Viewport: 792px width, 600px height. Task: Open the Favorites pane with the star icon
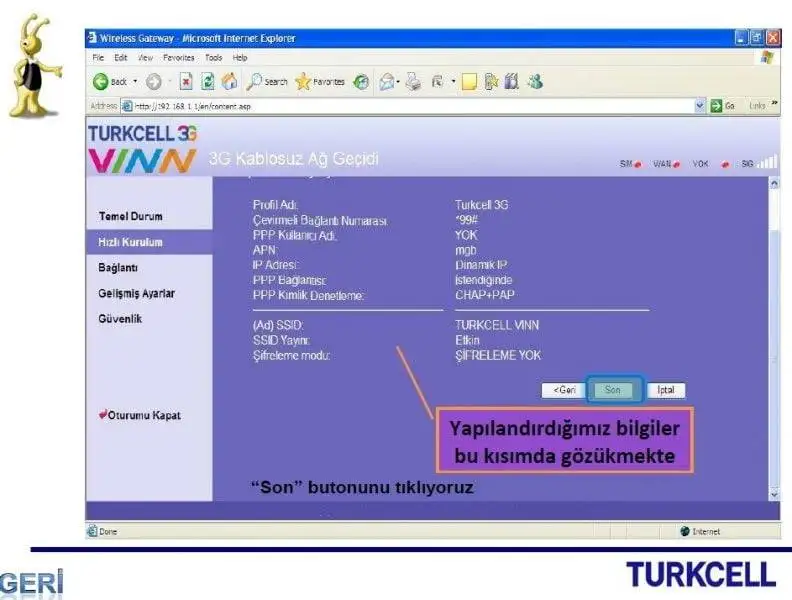pos(303,81)
